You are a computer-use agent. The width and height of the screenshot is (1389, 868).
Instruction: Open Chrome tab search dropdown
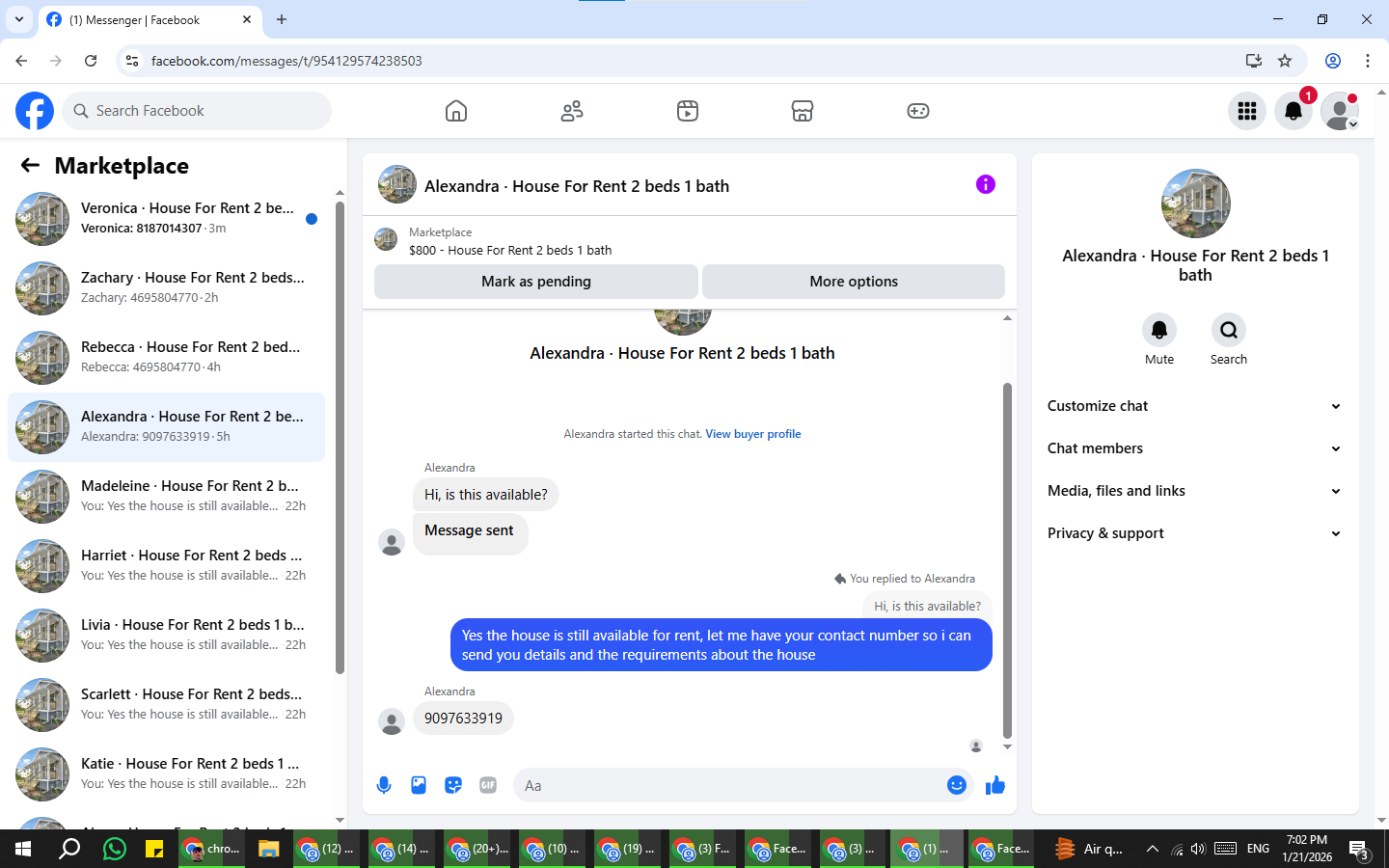(x=18, y=19)
